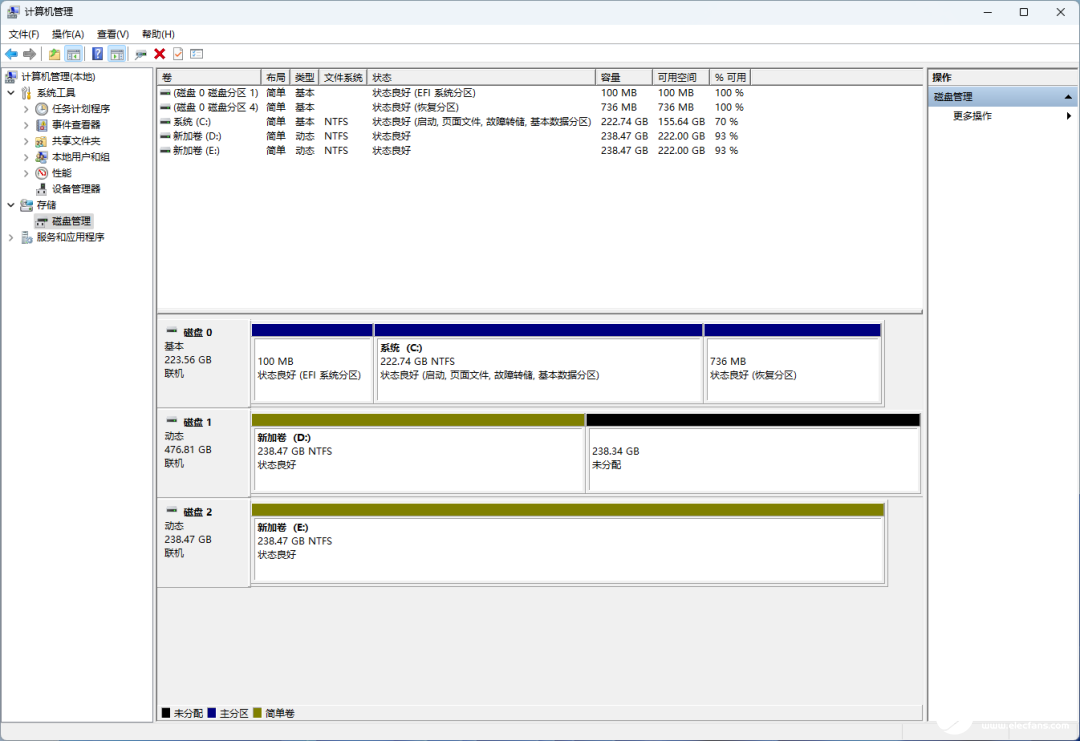Select the black 未分配 region on 磁盘 1

753,459
